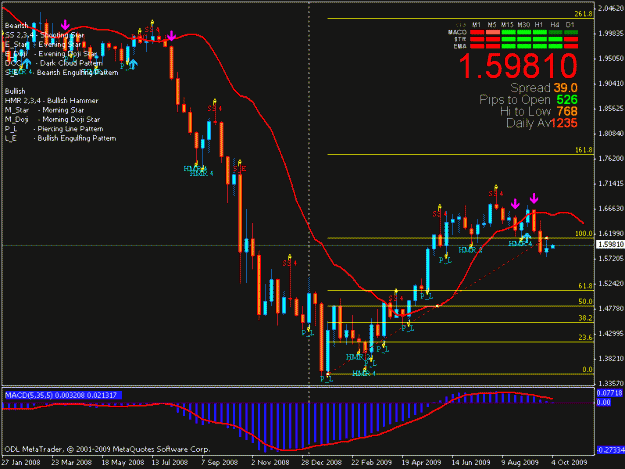Select the red STR cell under D1

[571, 39]
